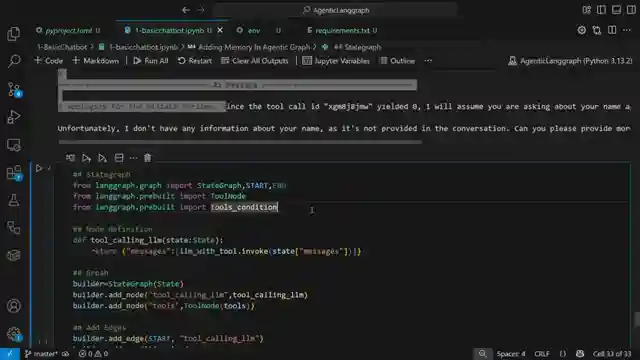Open the Remote Explorer view
This screenshot has height=360, width=640.
13,145
